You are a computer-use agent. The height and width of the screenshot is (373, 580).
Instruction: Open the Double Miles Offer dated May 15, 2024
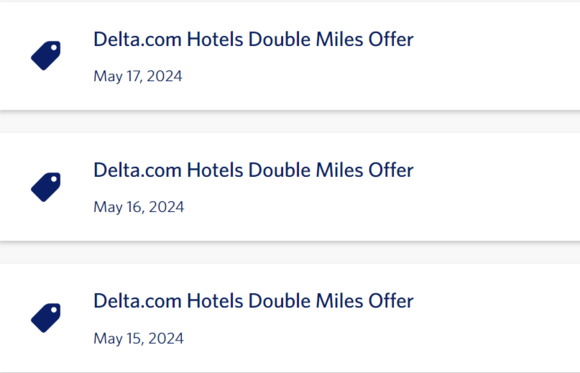tap(253, 301)
